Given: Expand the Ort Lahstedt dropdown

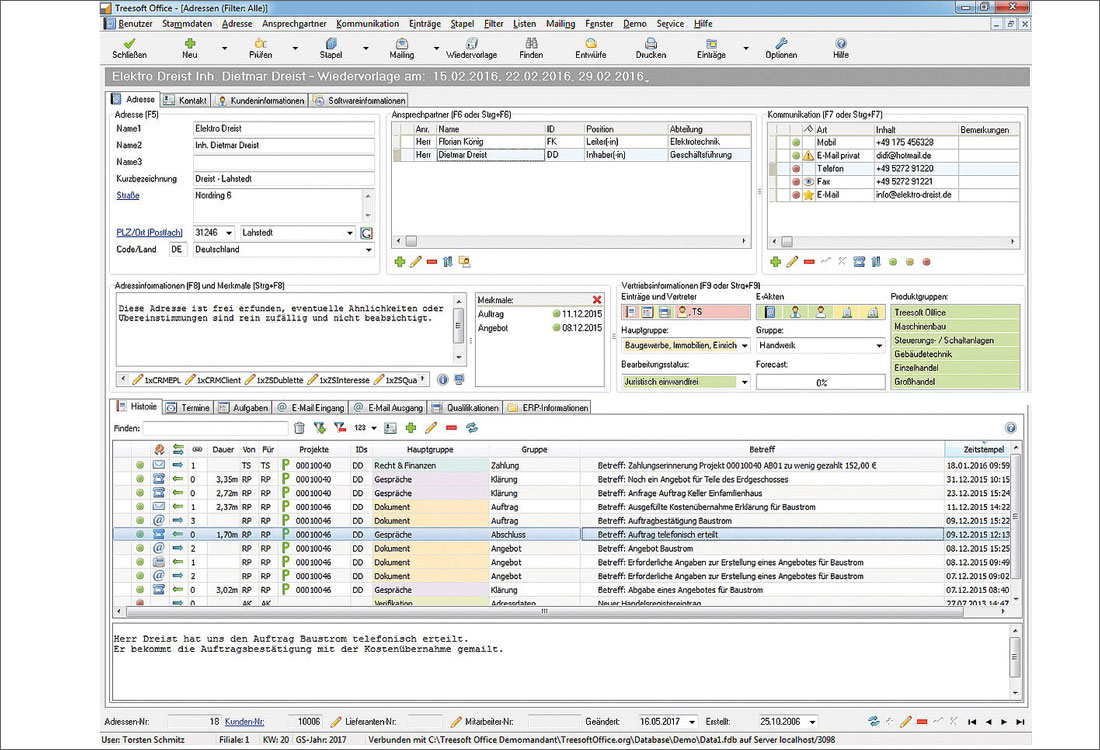Looking at the screenshot, I should (349, 233).
